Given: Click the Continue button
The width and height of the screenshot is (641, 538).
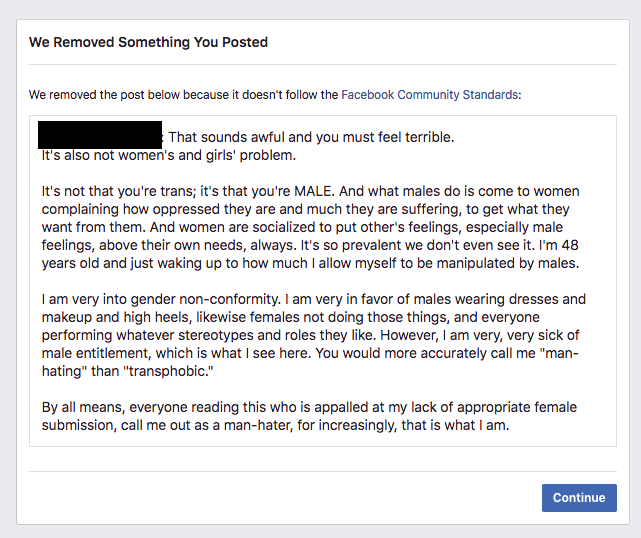Looking at the screenshot, I should (x=579, y=498).
